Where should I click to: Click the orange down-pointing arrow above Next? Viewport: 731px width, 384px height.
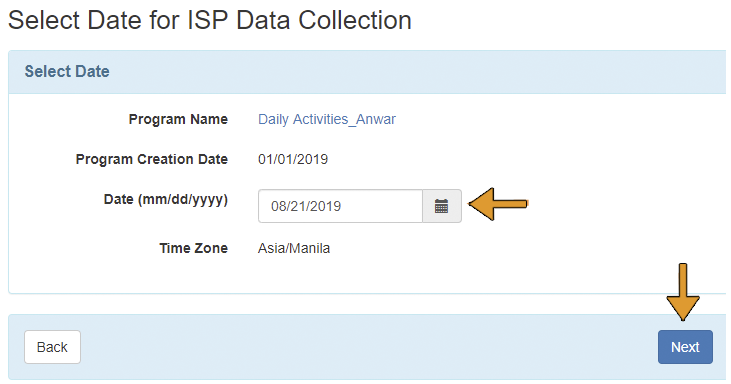pos(683,292)
